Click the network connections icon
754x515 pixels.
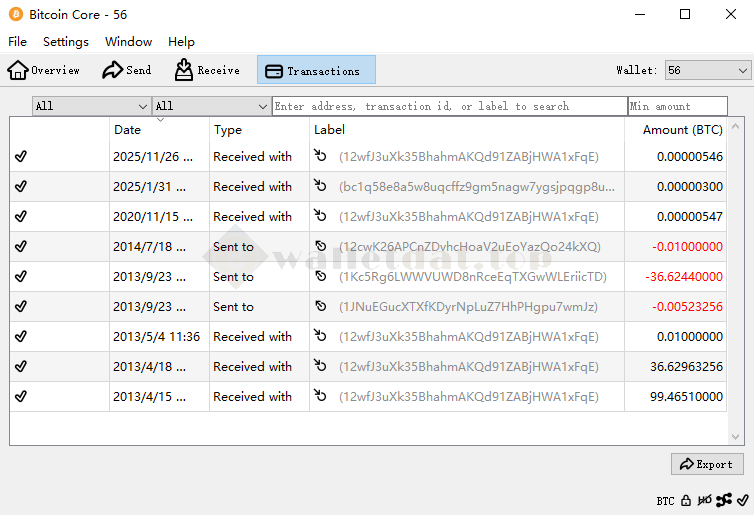pos(724,500)
